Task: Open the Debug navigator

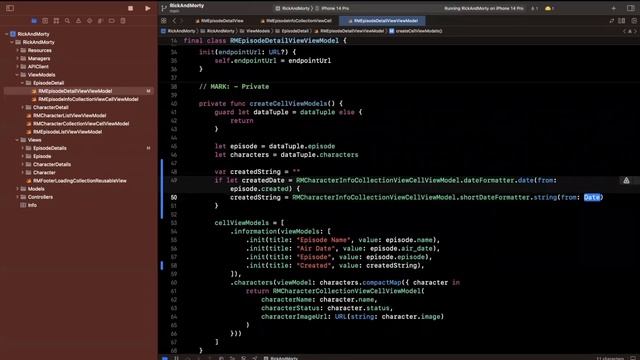Action: tap(100, 21)
